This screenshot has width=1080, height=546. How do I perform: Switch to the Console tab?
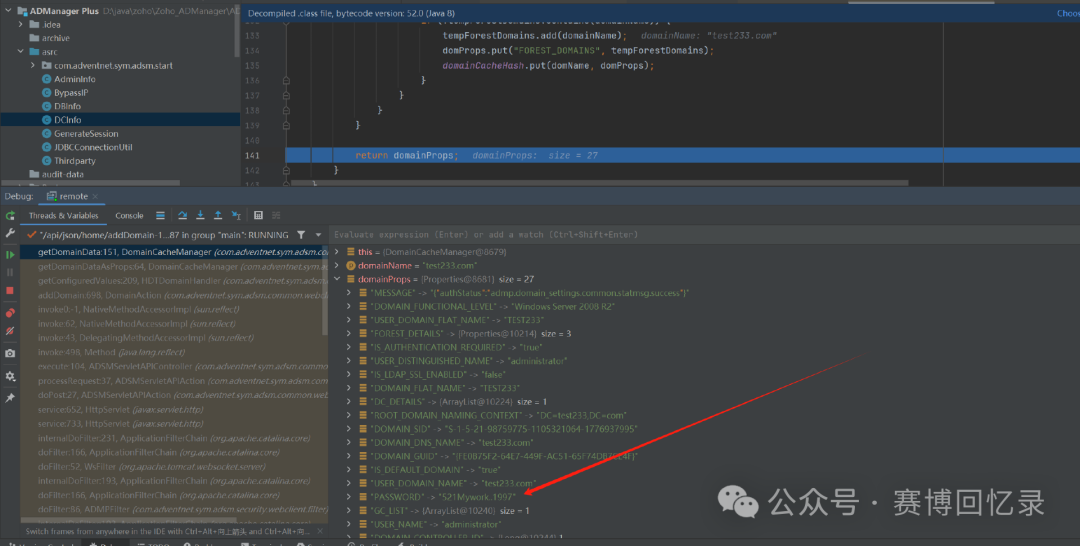pyautogui.click(x=129, y=216)
